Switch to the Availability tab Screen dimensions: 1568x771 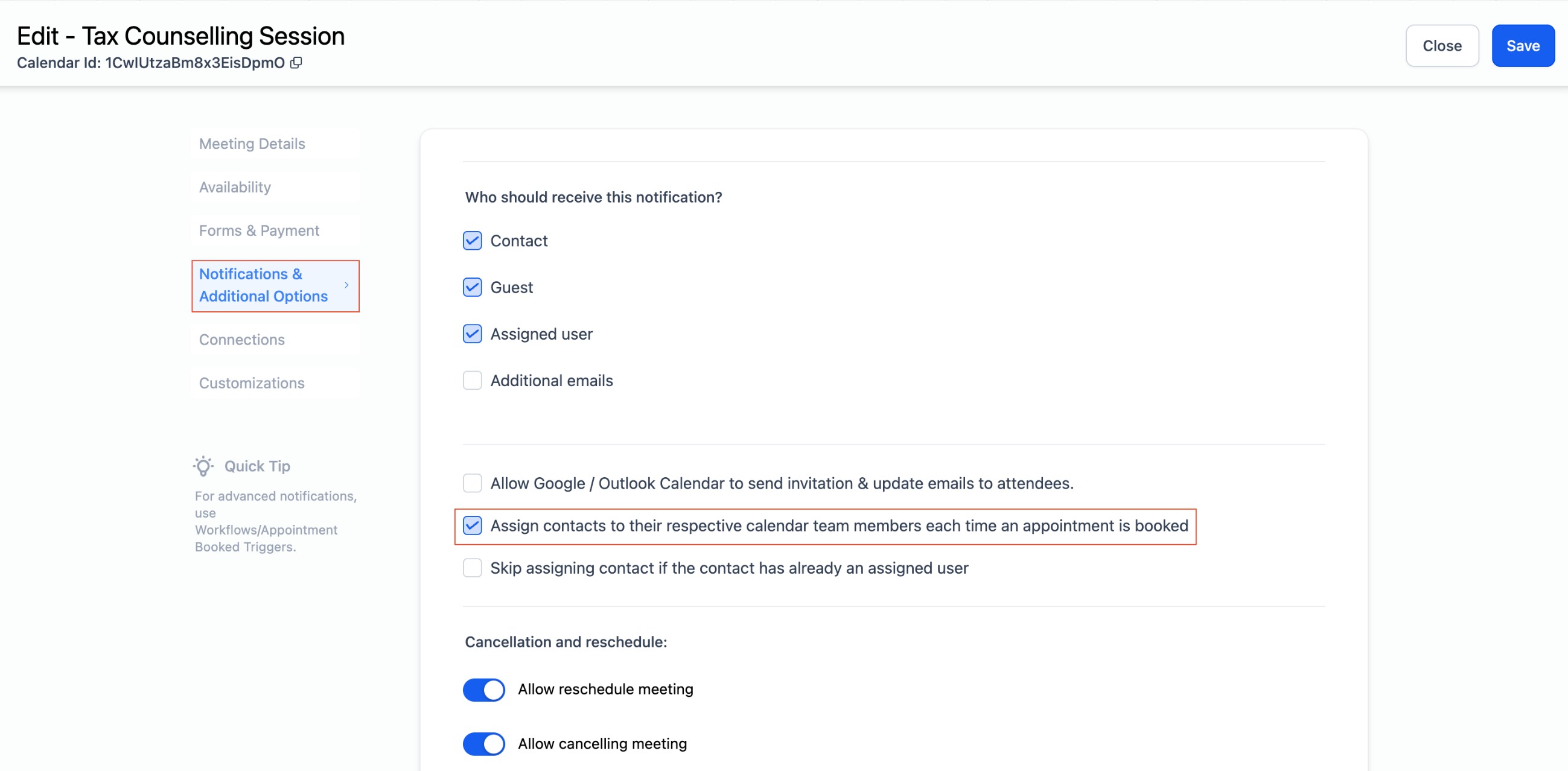pos(235,188)
